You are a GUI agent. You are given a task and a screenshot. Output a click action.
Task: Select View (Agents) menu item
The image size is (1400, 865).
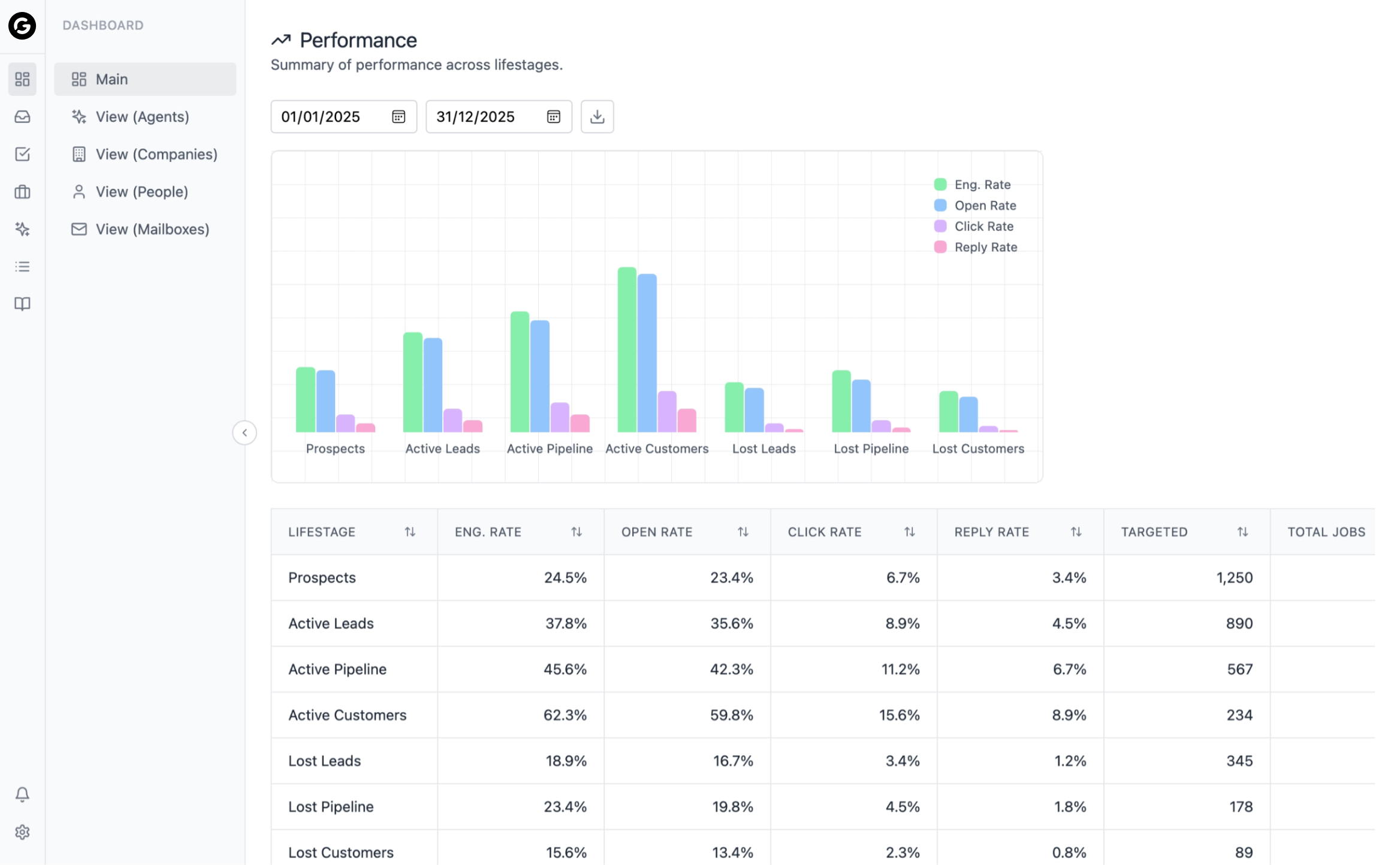click(142, 117)
